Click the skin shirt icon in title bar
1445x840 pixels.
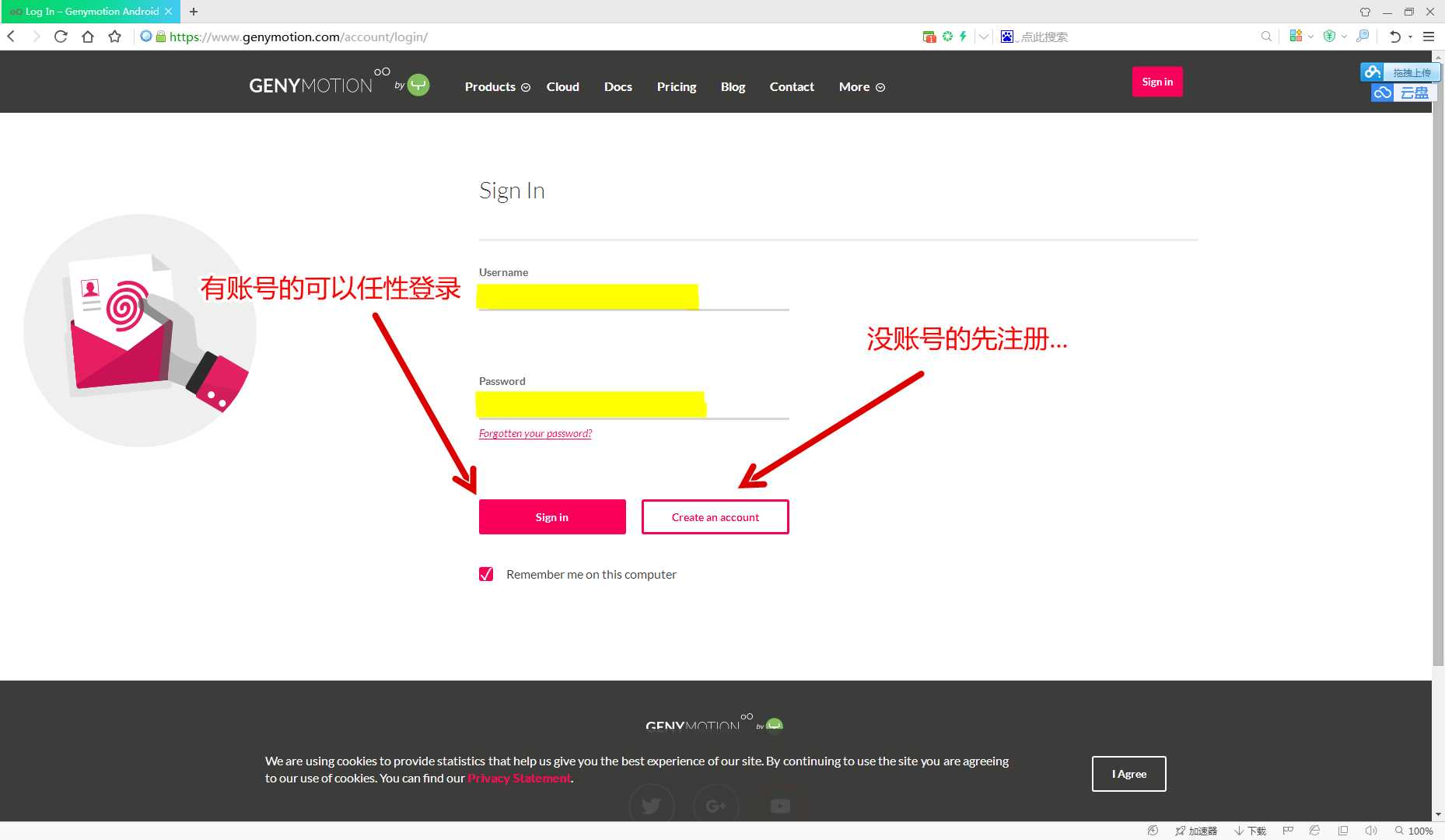(x=1365, y=12)
